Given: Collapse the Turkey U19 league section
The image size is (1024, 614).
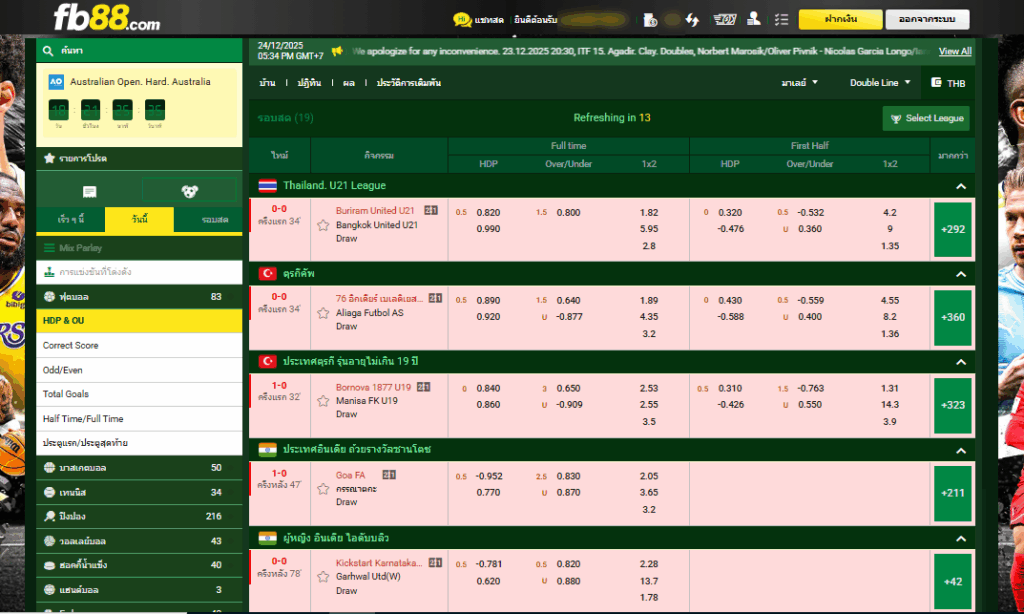Looking at the screenshot, I should pos(961,362).
